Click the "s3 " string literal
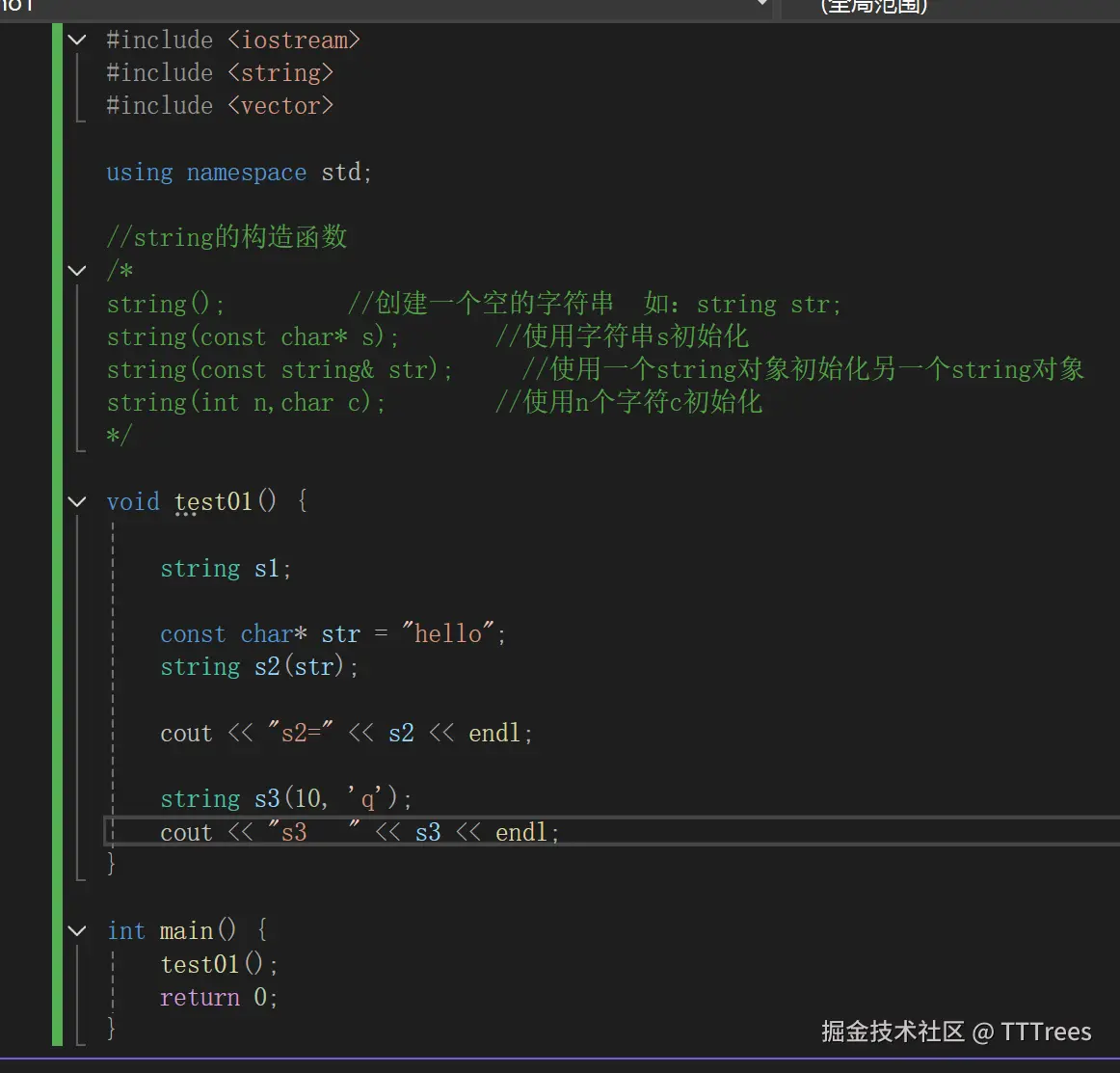Image resolution: width=1120 pixels, height=1073 pixels. [314, 832]
